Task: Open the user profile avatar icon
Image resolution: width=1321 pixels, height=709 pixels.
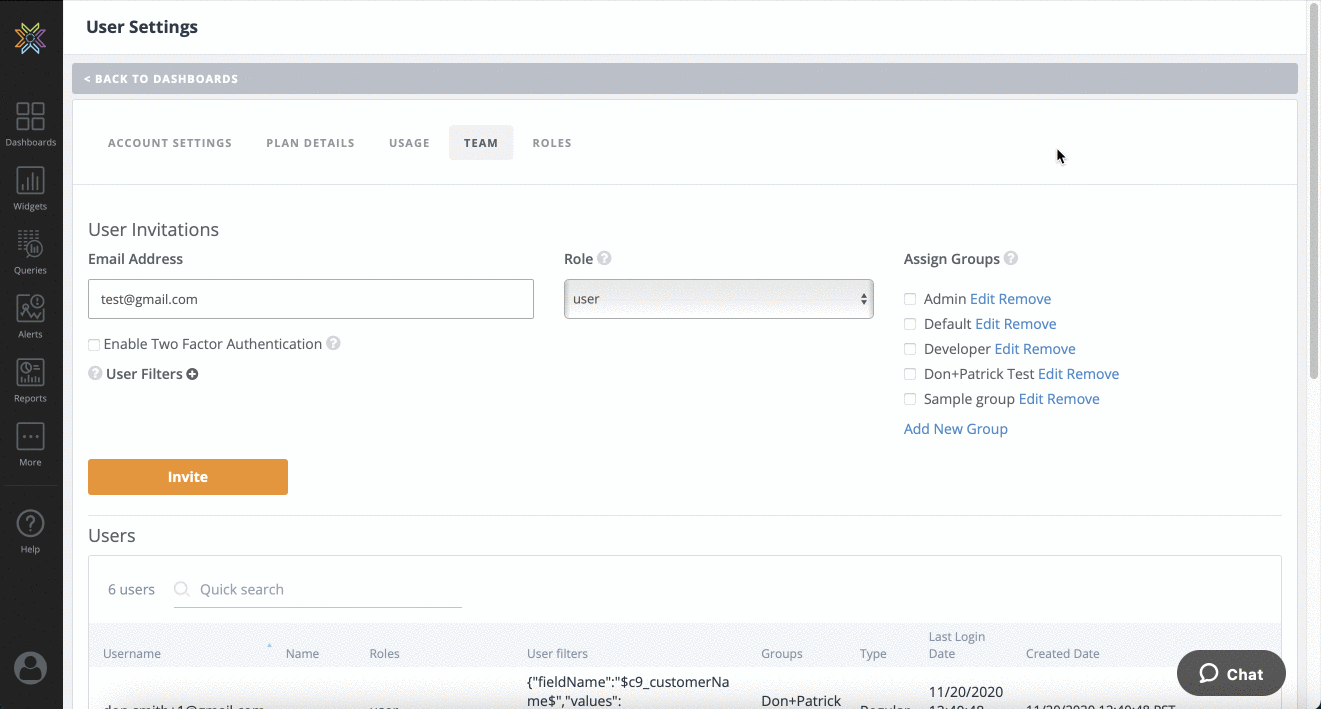Action: [x=31, y=667]
